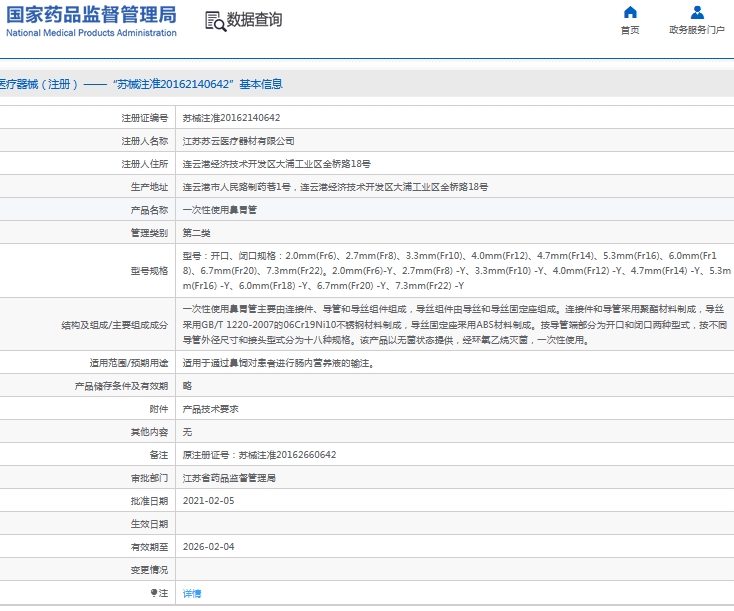Open the 详情 link in the note row
Viewport: 734px width, 611px height.
pyautogui.click(x=192, y=593)
